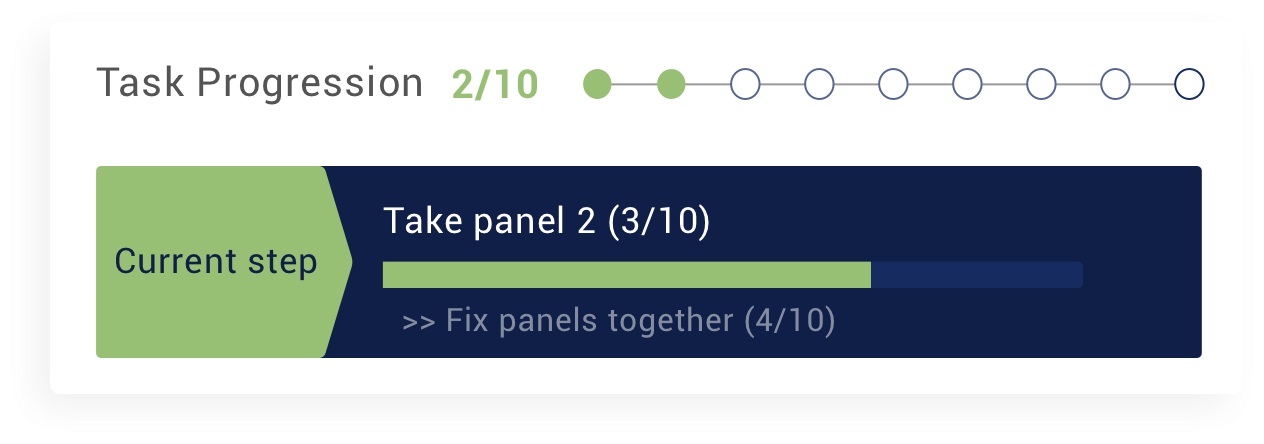Viewport: 1264px width, 444px height.
Task: Select the fourth step dot in progression
Action: coord(819,85)
